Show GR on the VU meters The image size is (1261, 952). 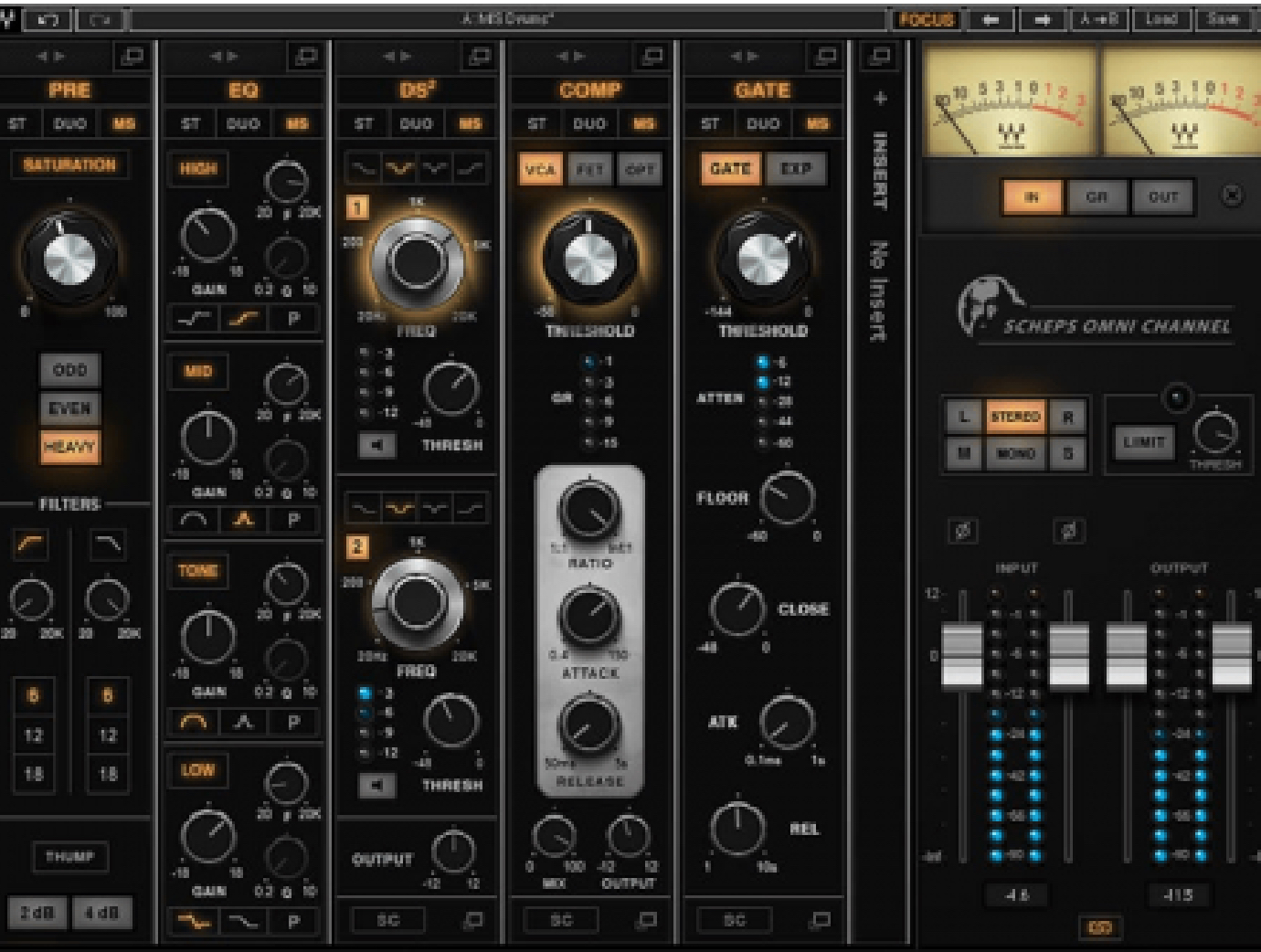coord(1097,196)
